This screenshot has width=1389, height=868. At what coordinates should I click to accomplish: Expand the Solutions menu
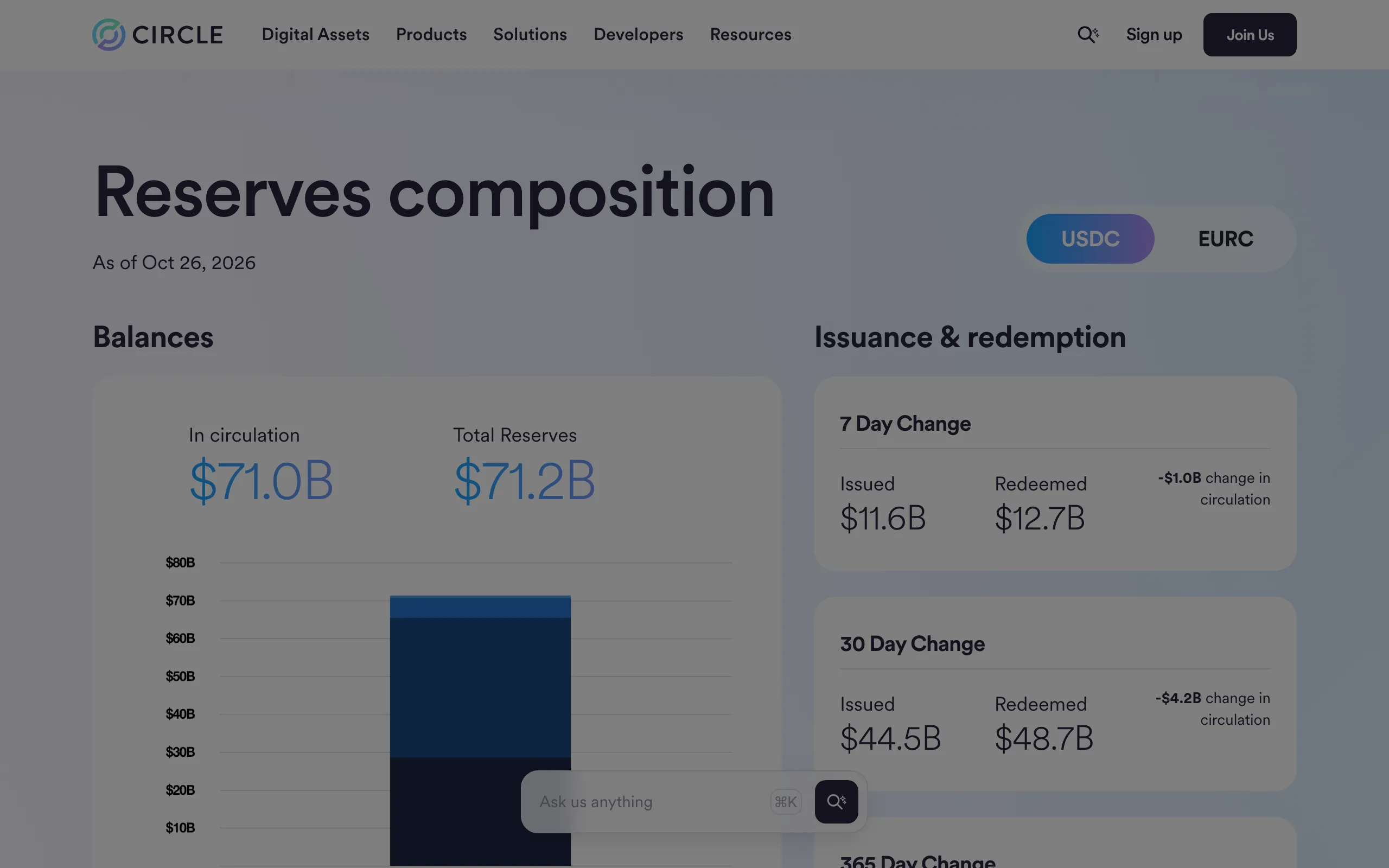click(530, 34)
